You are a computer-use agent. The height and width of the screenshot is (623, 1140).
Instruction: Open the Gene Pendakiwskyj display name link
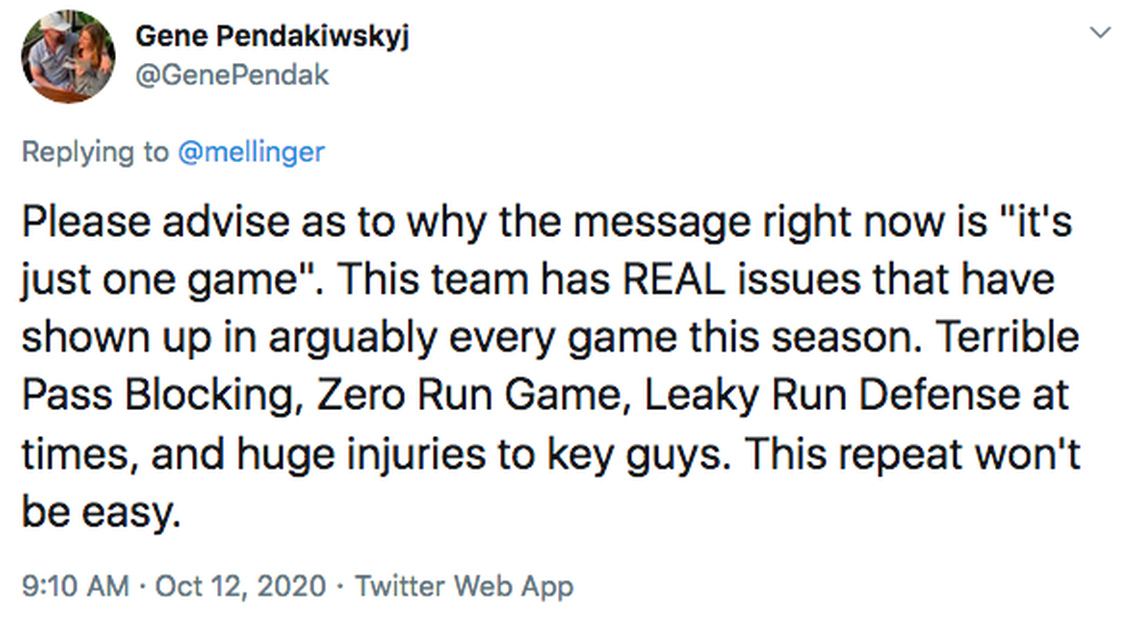point(272,36)
